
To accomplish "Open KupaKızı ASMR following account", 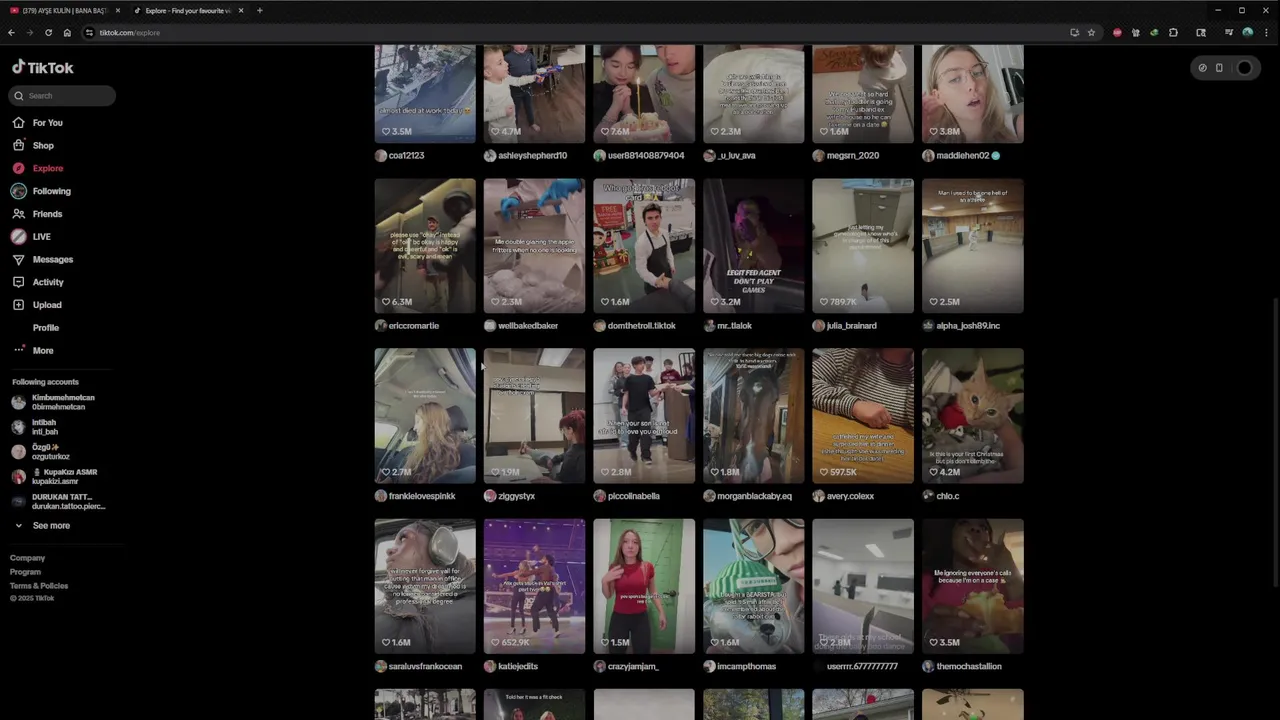I will pyautogui.click(x=54, y=477).
